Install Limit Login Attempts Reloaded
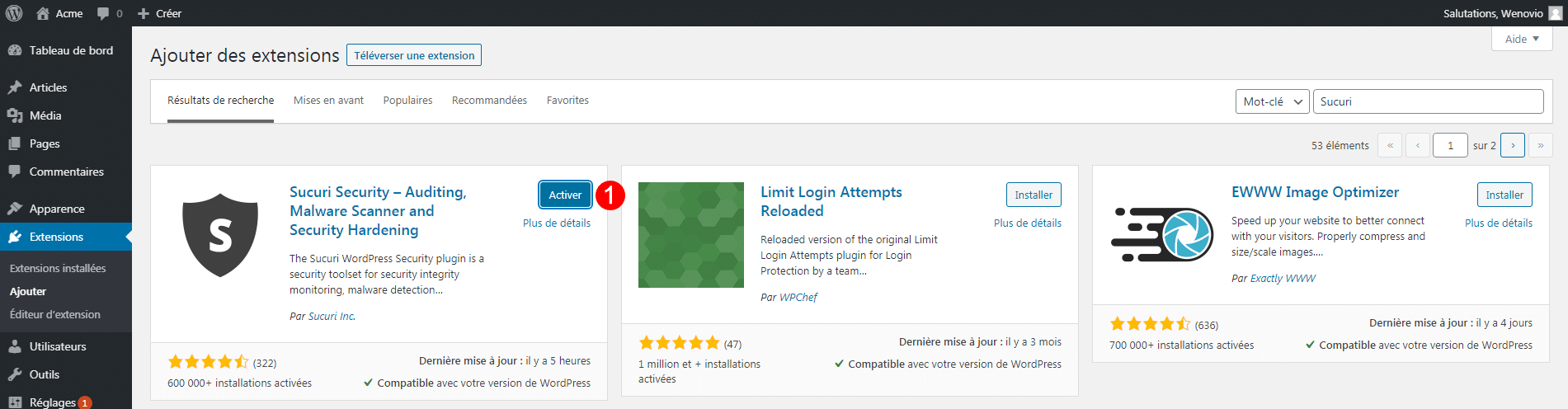Image resolution: width=1568 pixels, height=409 pixels. (1034, 195)
